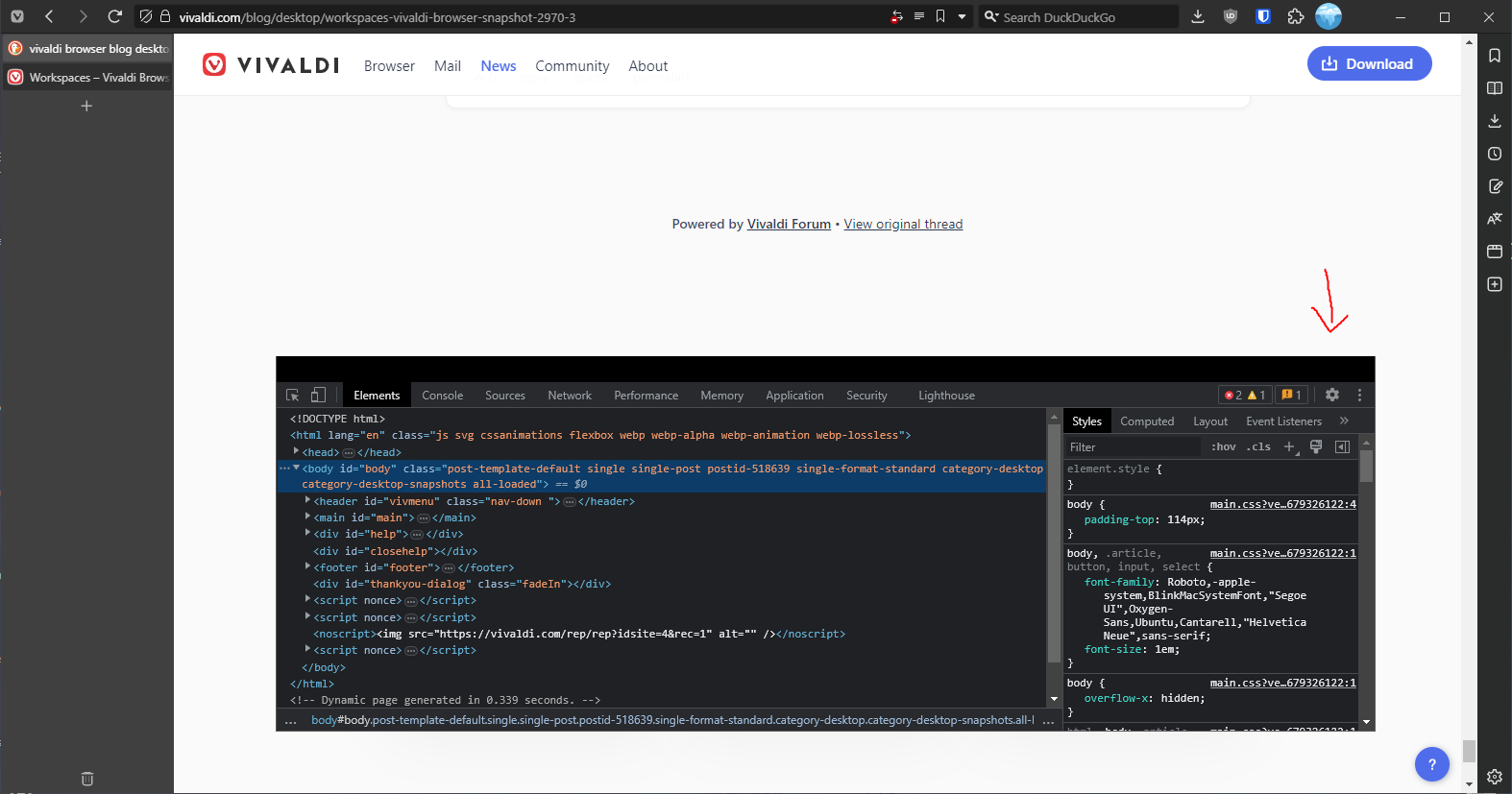Open the Vivaldi main menu icon

(17, 16)
